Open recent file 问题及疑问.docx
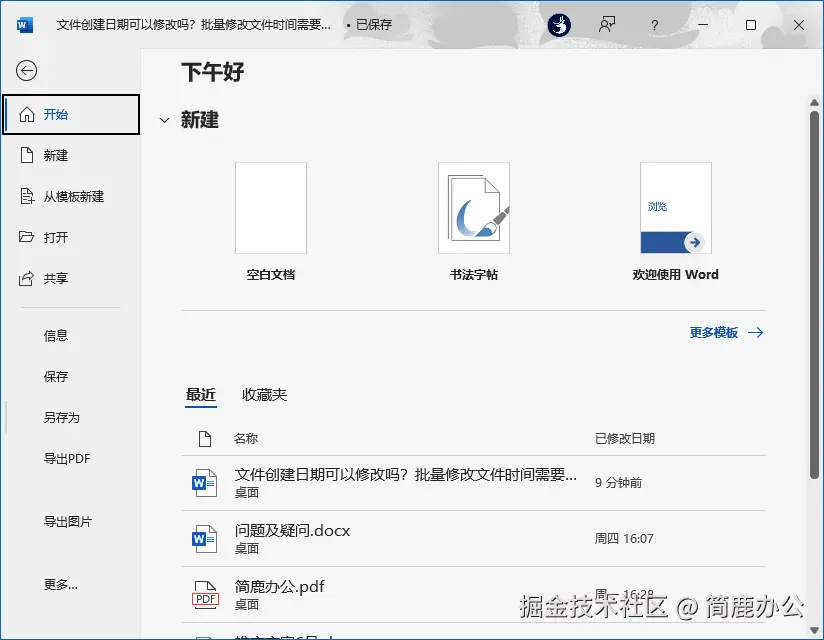This screenshot has width=824, height=640. click(473, 539)
